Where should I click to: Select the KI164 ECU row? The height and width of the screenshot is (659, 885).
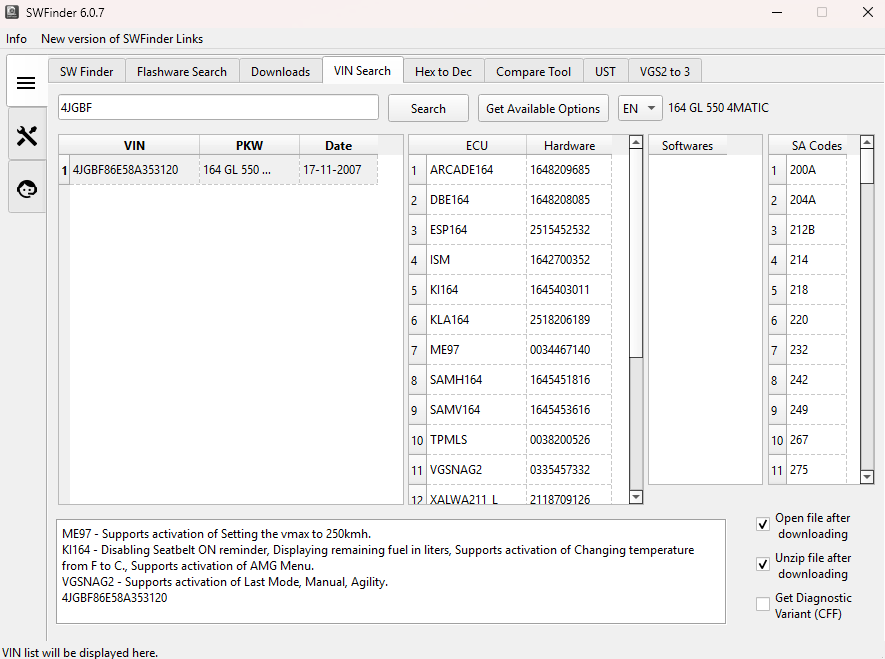(x=477, y=289)
